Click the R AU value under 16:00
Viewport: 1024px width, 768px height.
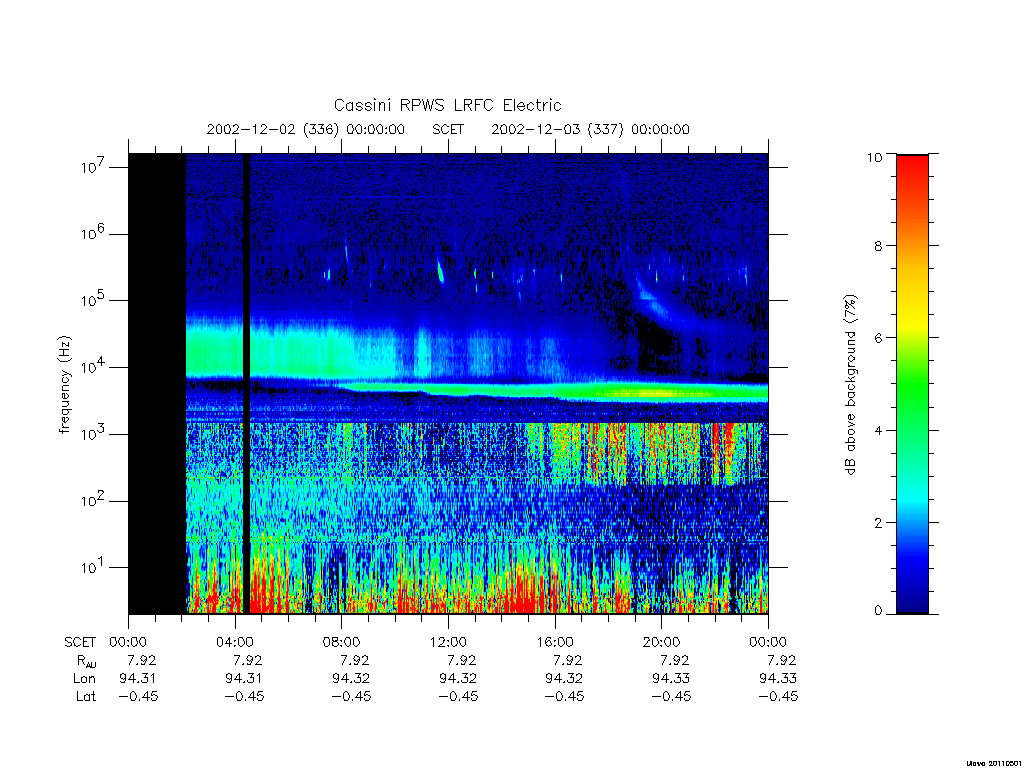pyautogui.click(x=568, y=660)
